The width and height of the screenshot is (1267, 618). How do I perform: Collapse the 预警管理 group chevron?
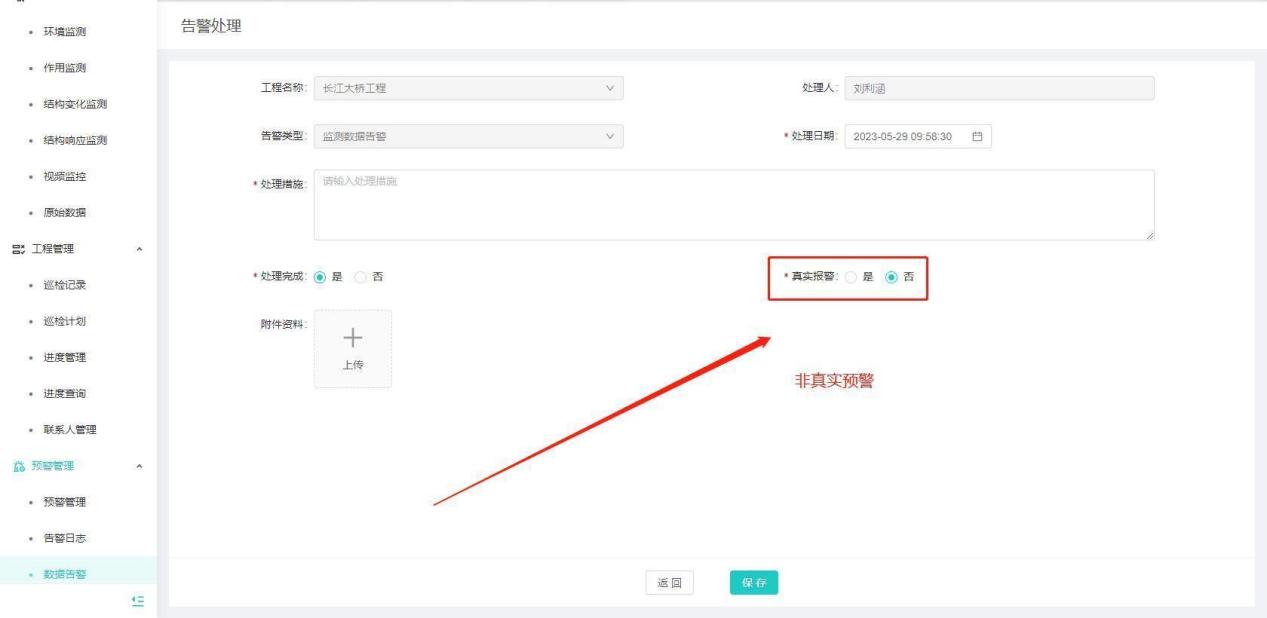coord(139,466)
